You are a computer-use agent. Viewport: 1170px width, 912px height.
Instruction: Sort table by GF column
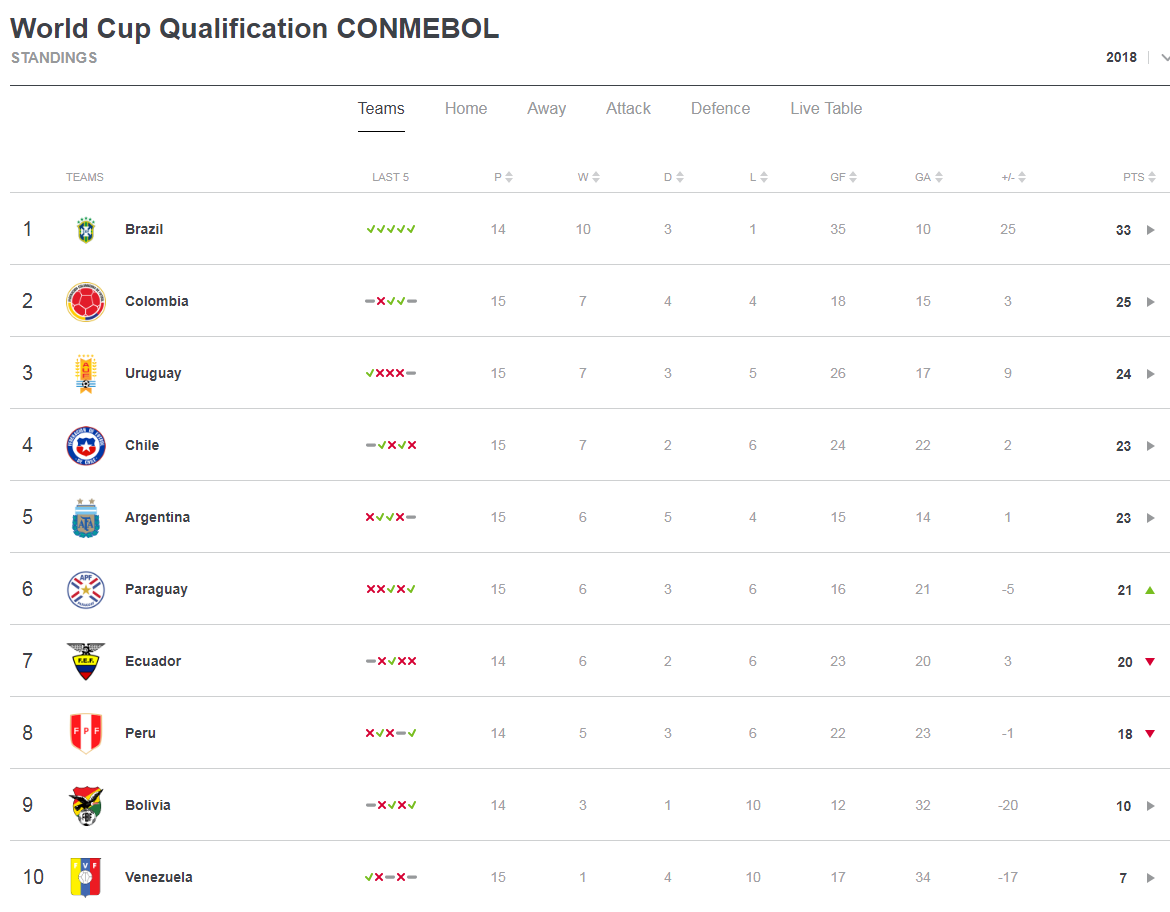point(844,177)
